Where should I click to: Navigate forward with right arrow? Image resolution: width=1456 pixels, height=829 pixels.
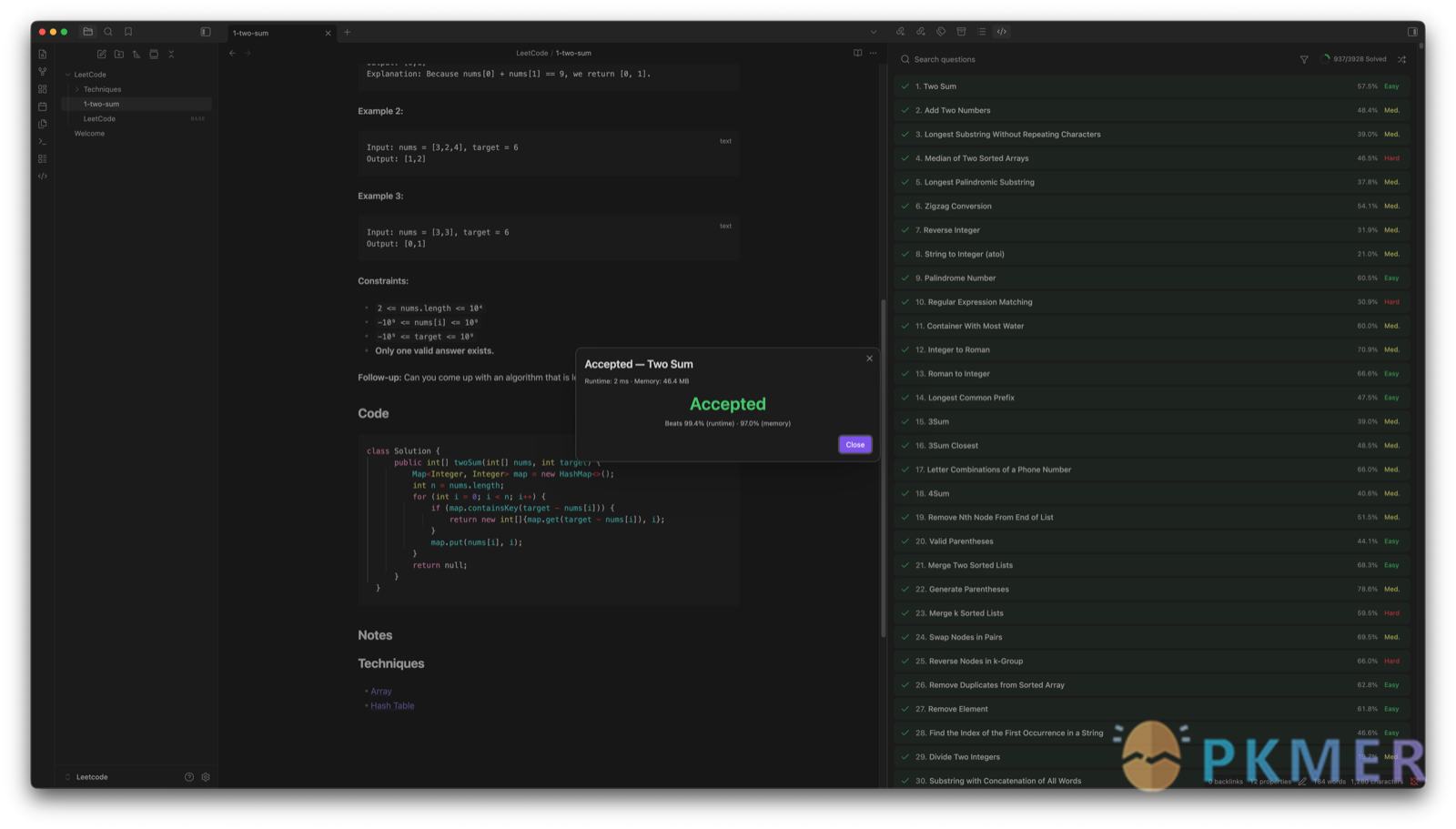point(248,54)
